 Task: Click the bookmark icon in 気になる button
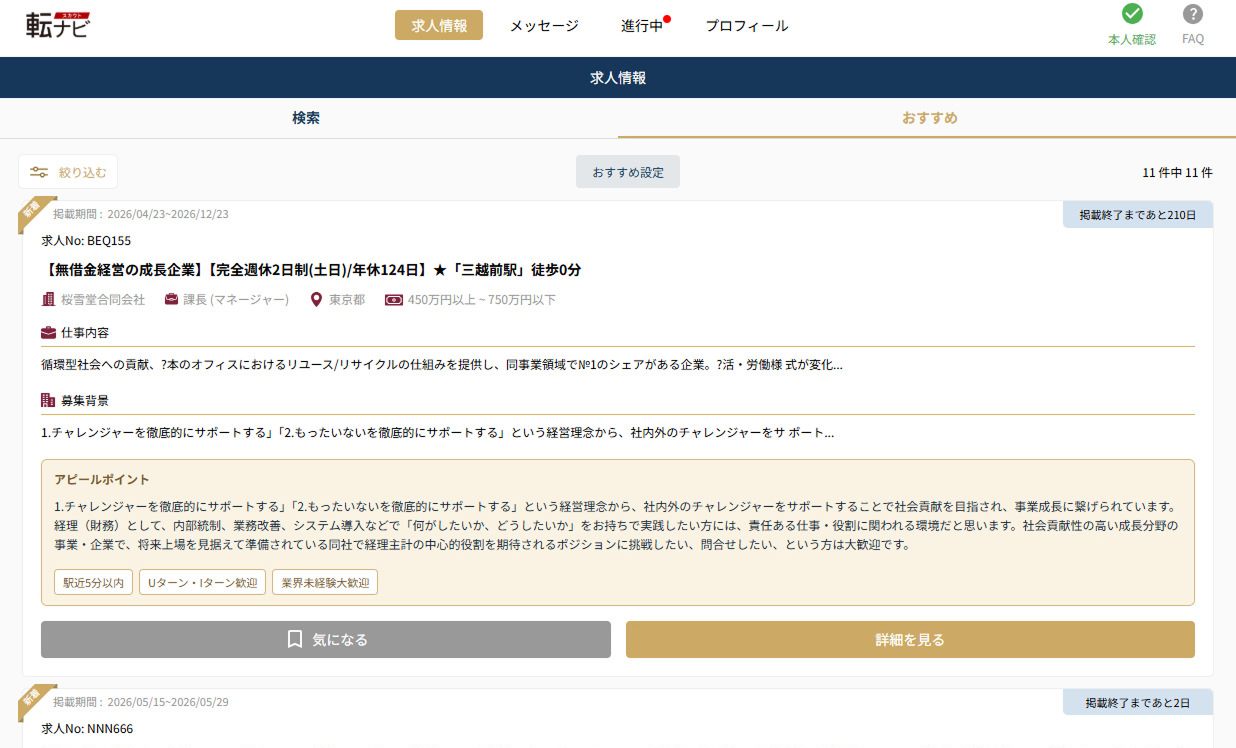pos(294,639)
